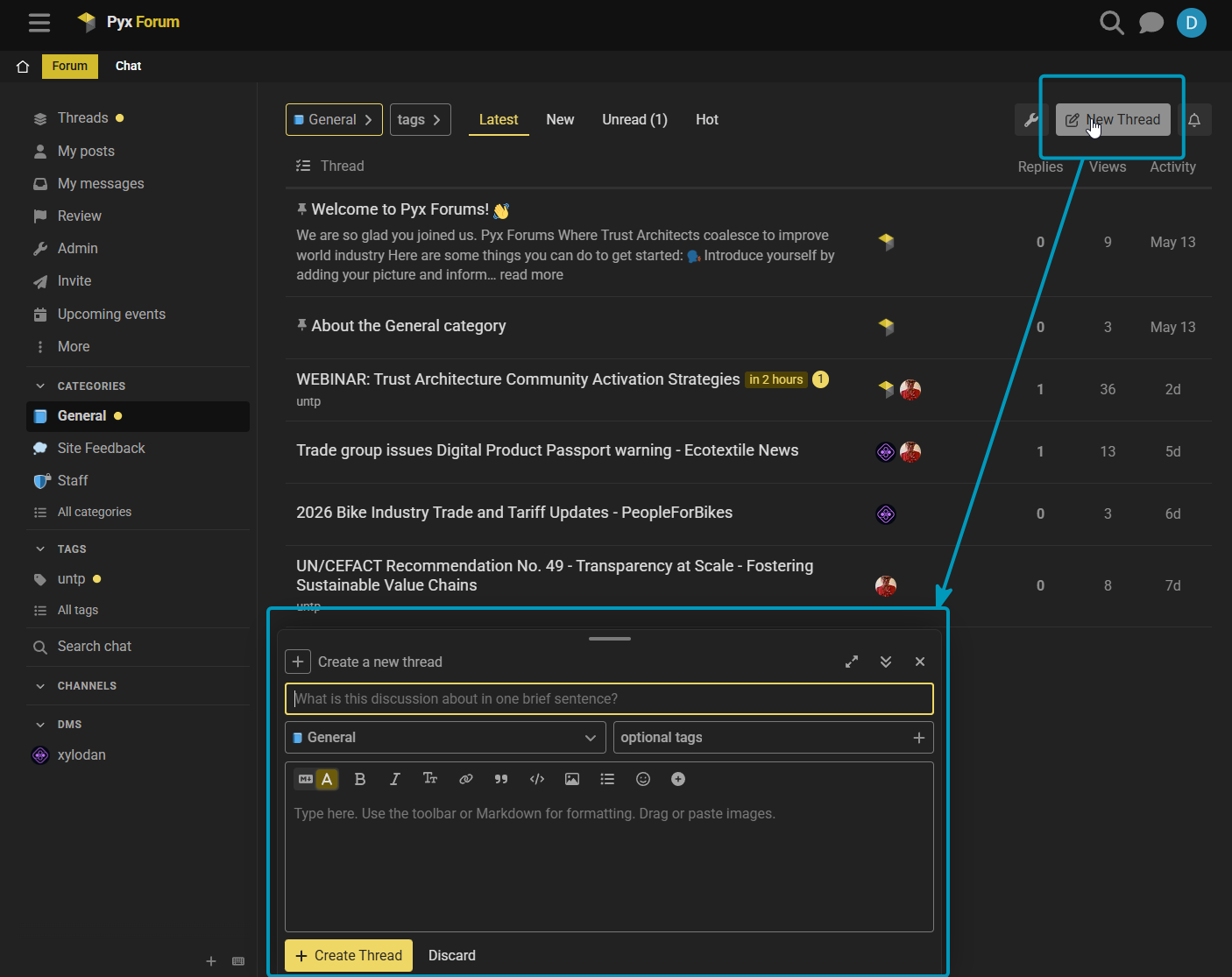Open Welcome to Pyx Forums thread
This screenshot has width=1232, height=977.
point(400,209)
